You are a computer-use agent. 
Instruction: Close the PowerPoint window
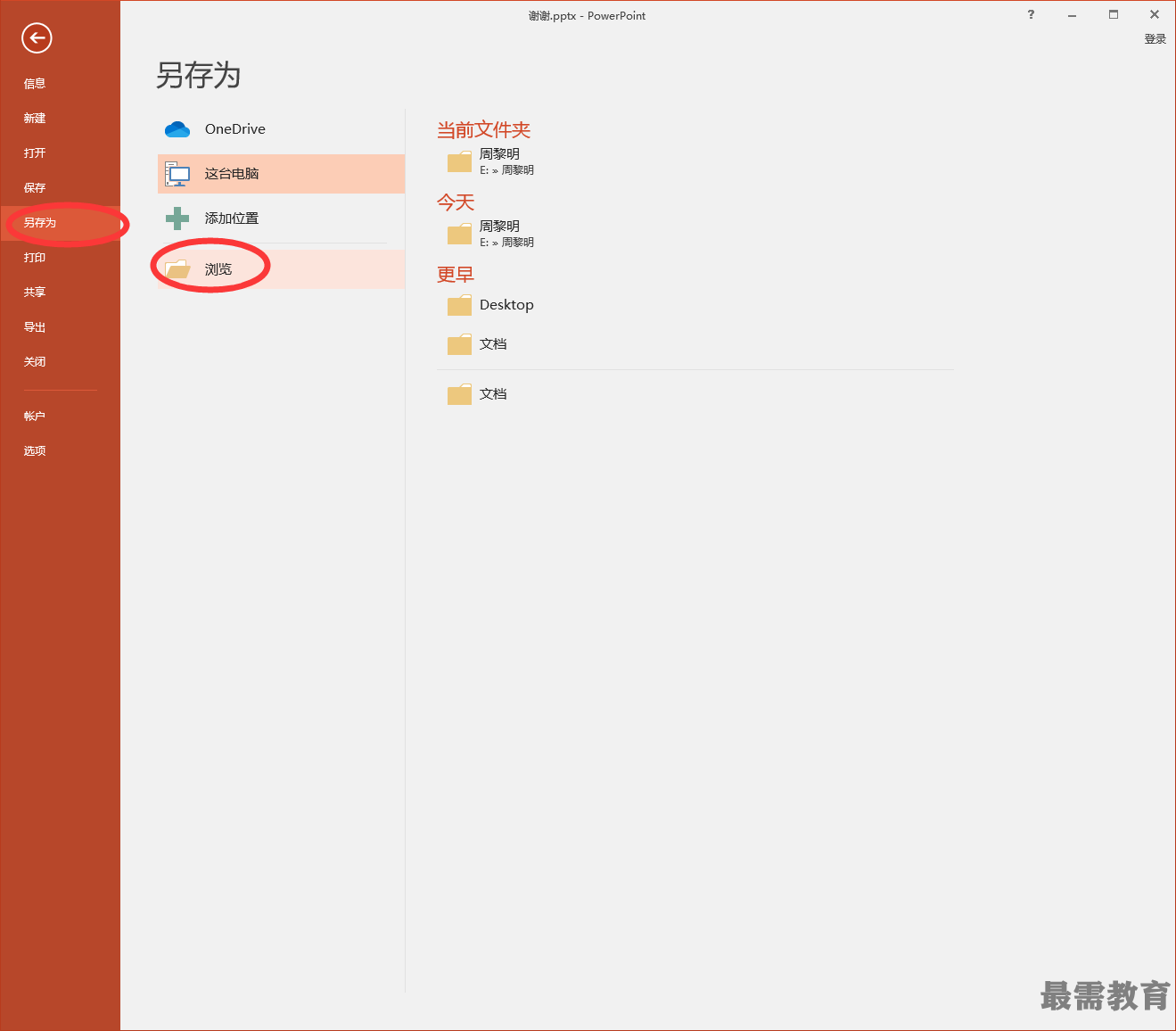click(x=1155, y=14)
